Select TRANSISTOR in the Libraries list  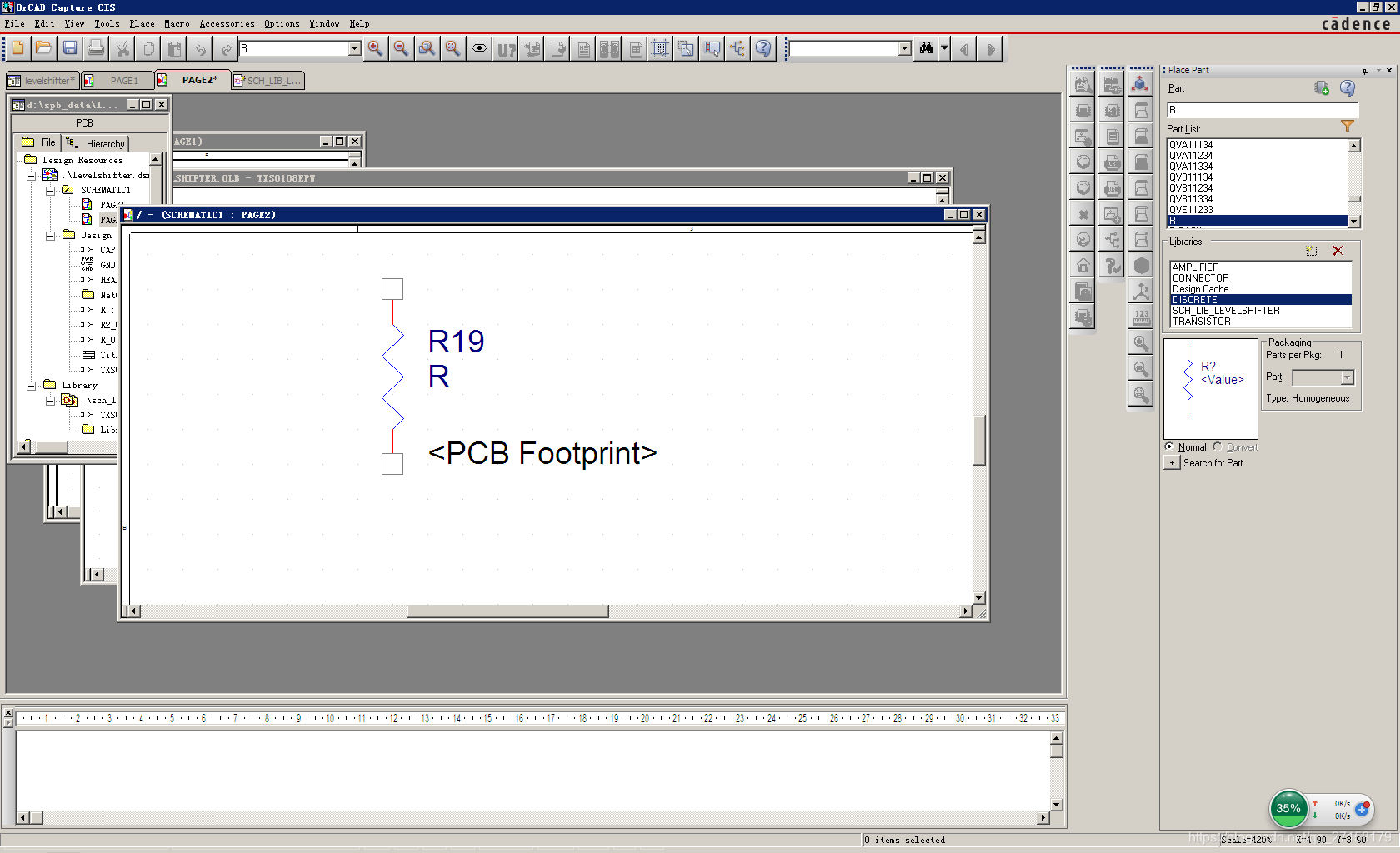click(1201, 322)
